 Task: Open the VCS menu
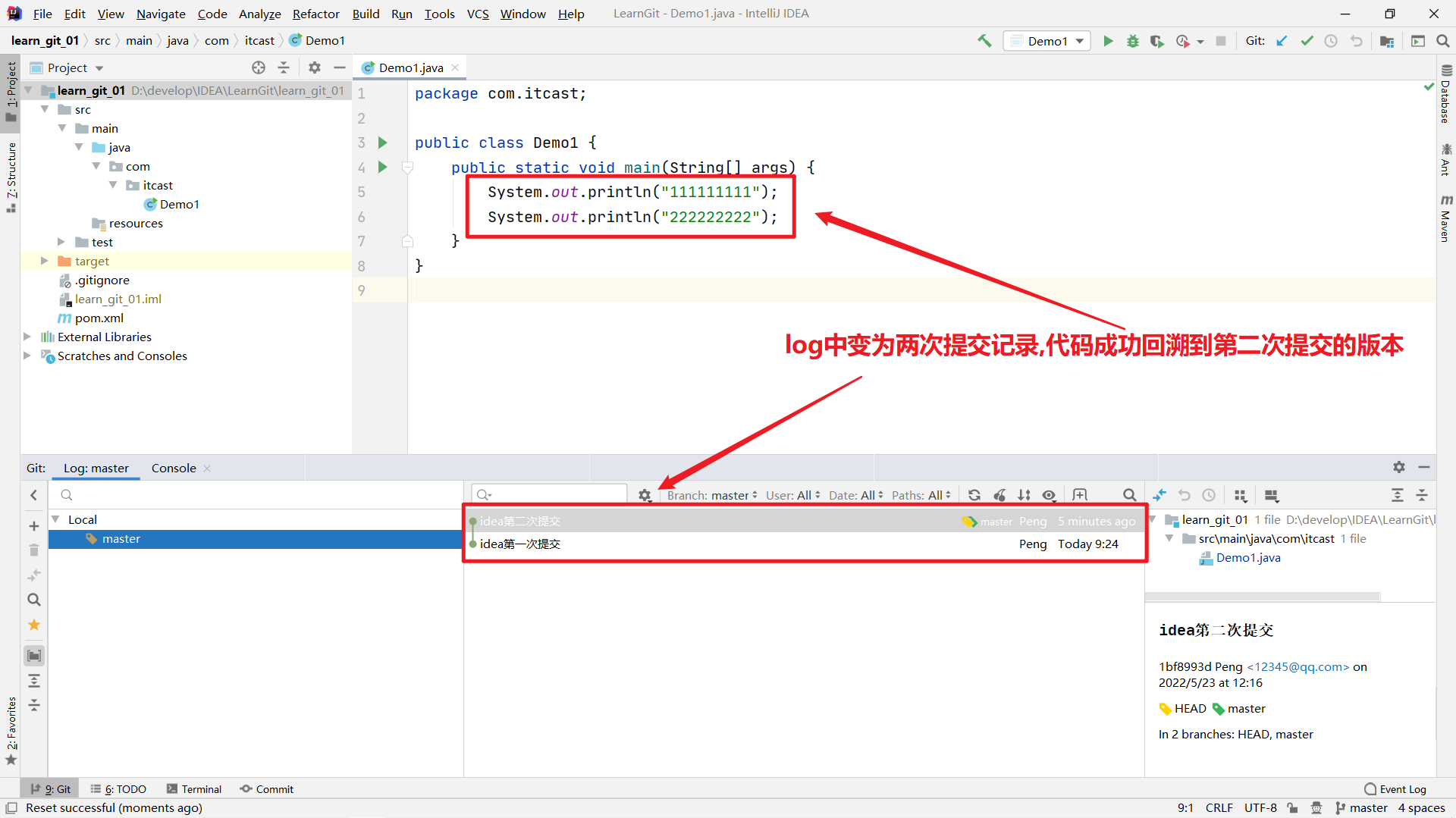click(x=478, y=14)
